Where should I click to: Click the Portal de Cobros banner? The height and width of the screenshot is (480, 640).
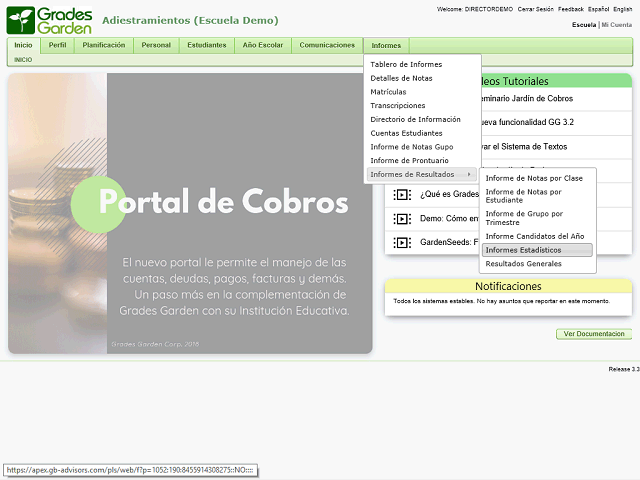pos(190,213)
